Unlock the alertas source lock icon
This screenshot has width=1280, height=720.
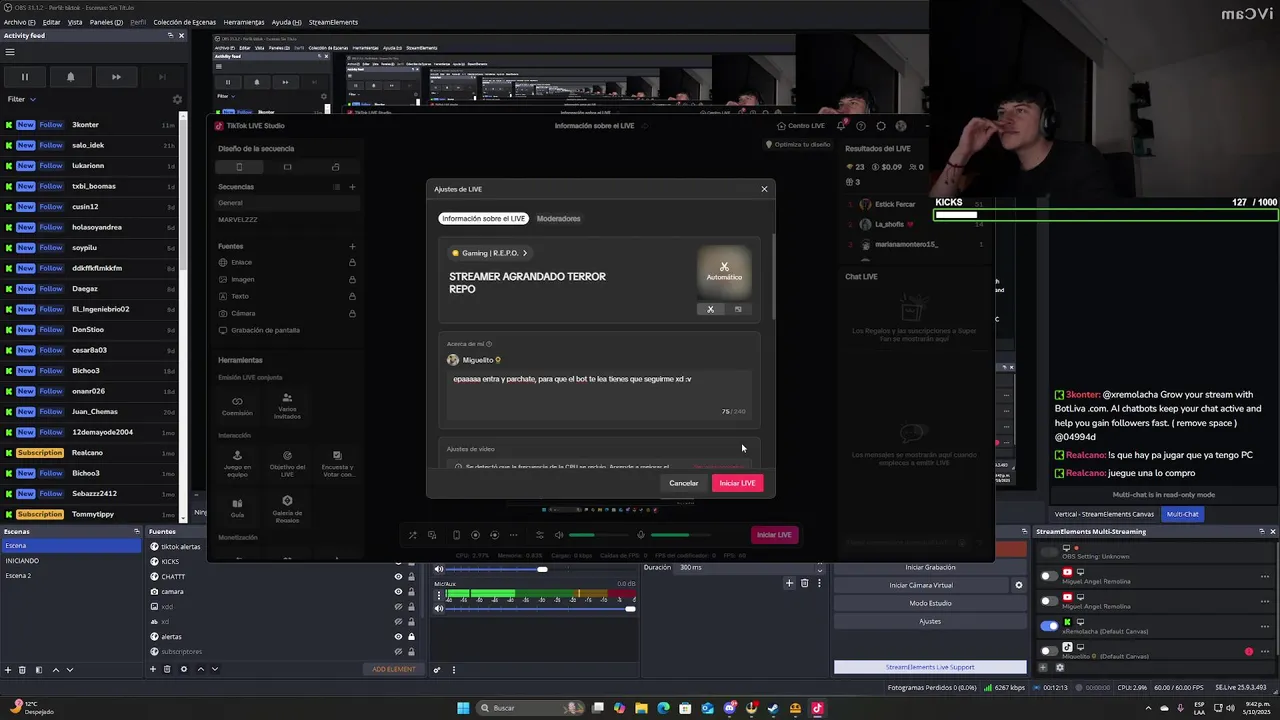411,636
